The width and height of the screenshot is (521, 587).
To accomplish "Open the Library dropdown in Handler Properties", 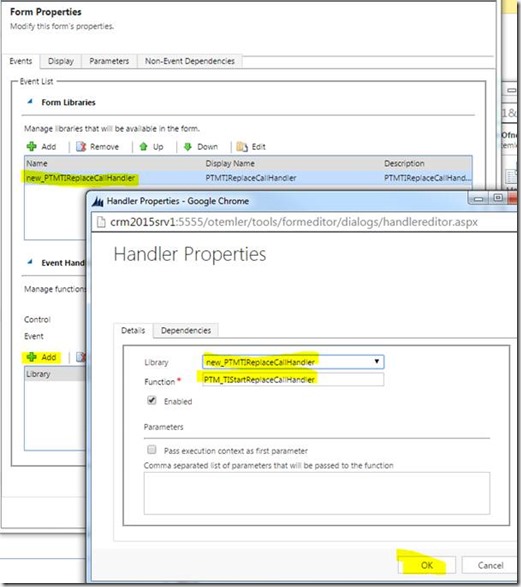I will (x=293, y=362).
